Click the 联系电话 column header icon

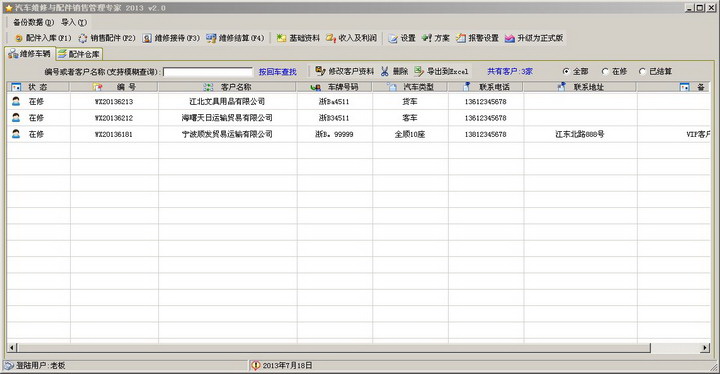pos(467,86)
